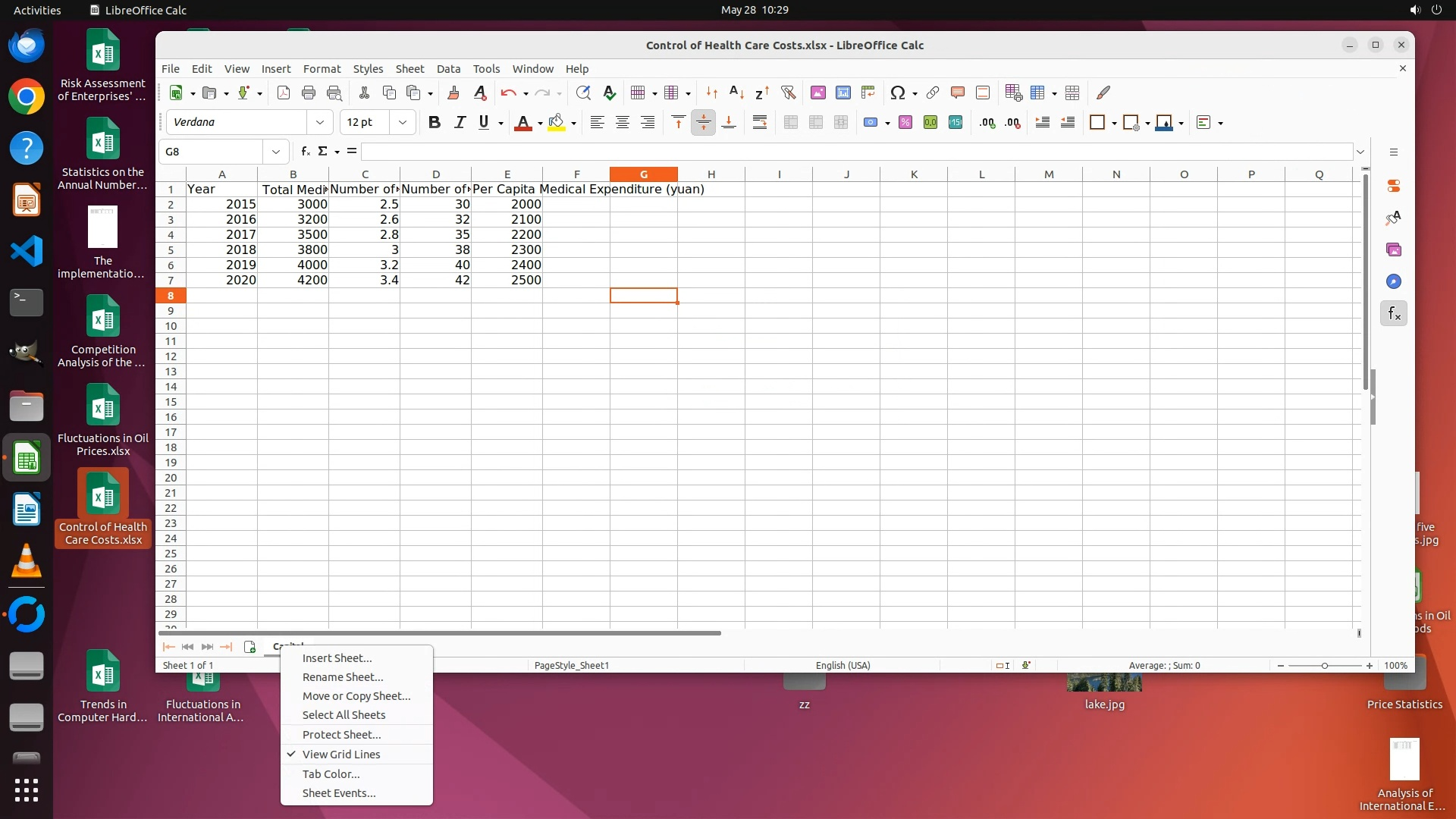1456x819 pixels.
Task: Select Tab Color... in the context menu
Action: 331,774
